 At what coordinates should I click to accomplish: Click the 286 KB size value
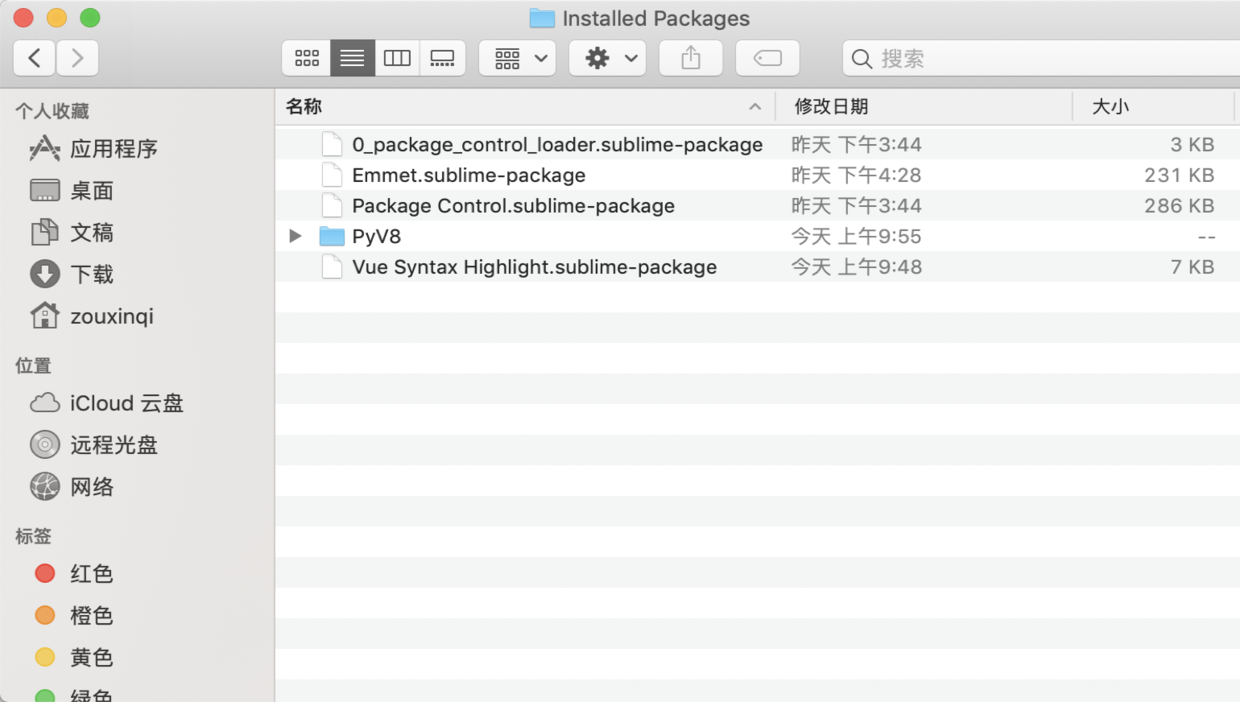(1179, 206)
